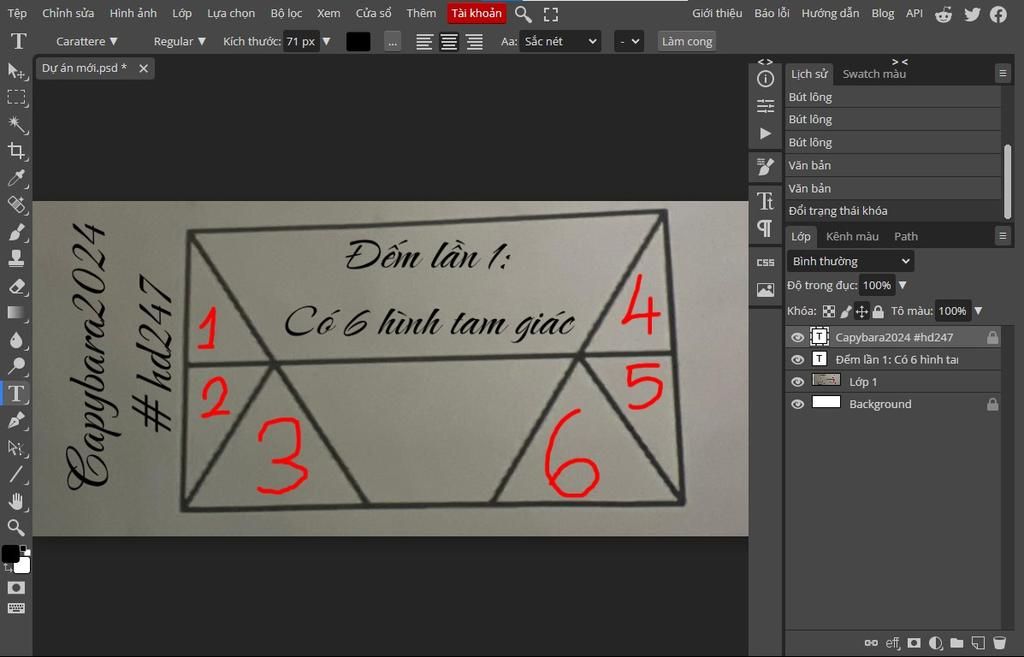Select the Move tool
Image resolution: width=1024 pixels, height=657 pixels.
(16, 71)
